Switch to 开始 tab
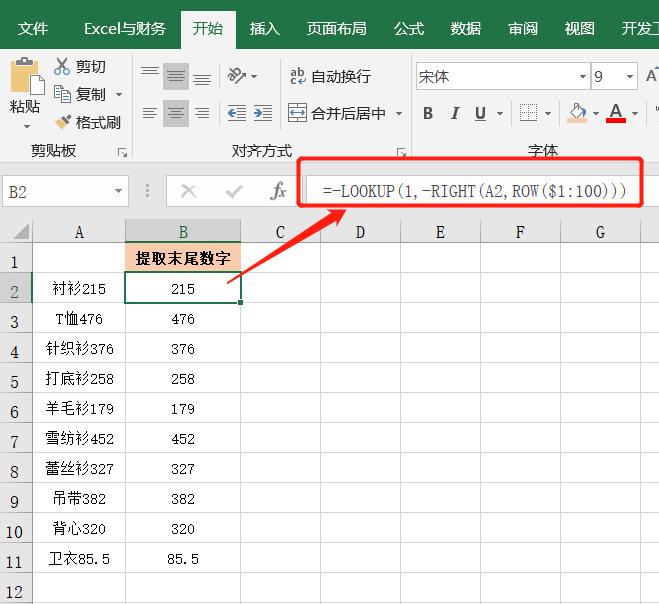 pyautogui.click(x=208, y=29)
